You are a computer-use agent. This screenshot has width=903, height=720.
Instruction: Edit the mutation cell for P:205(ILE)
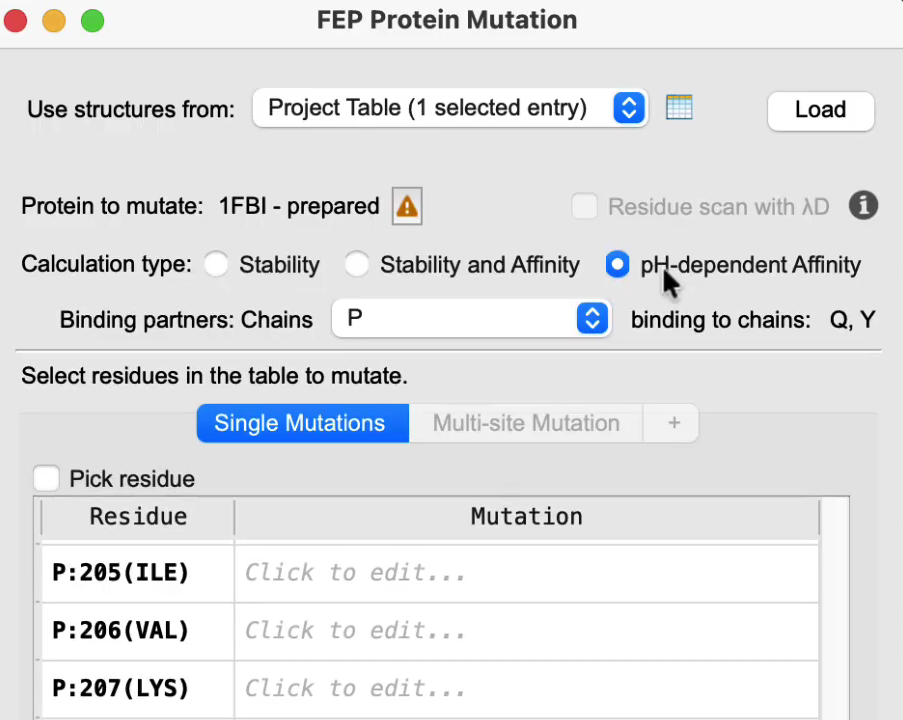coord(526,573)
